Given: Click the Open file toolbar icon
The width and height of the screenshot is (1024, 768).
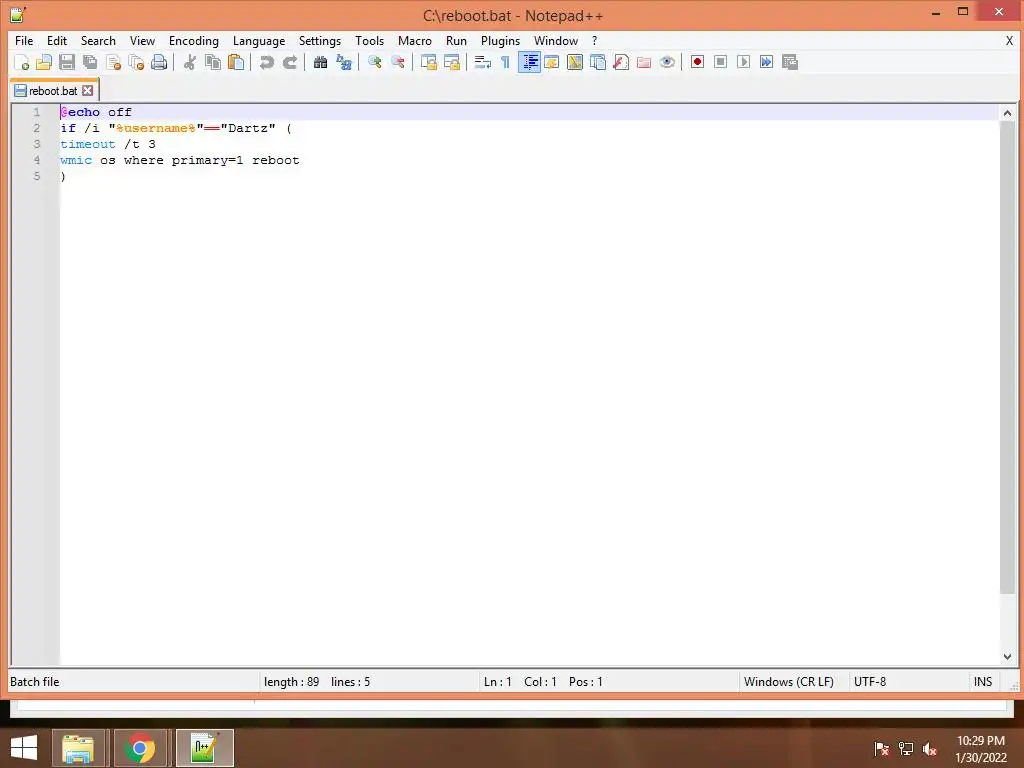Looking at the screenshot, I should click(44, 62).
